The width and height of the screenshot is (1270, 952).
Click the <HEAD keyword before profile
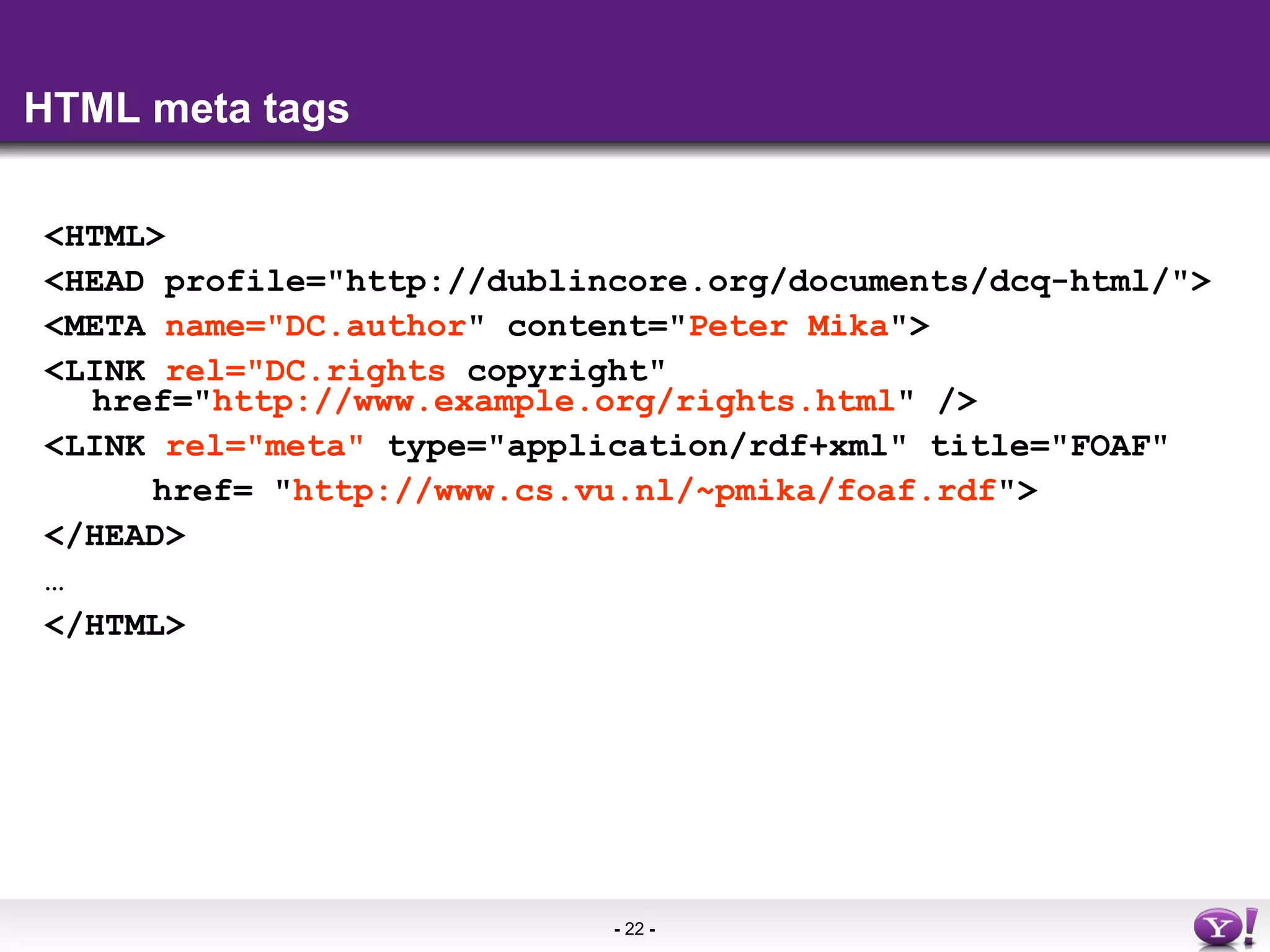(x=95, y=281)
